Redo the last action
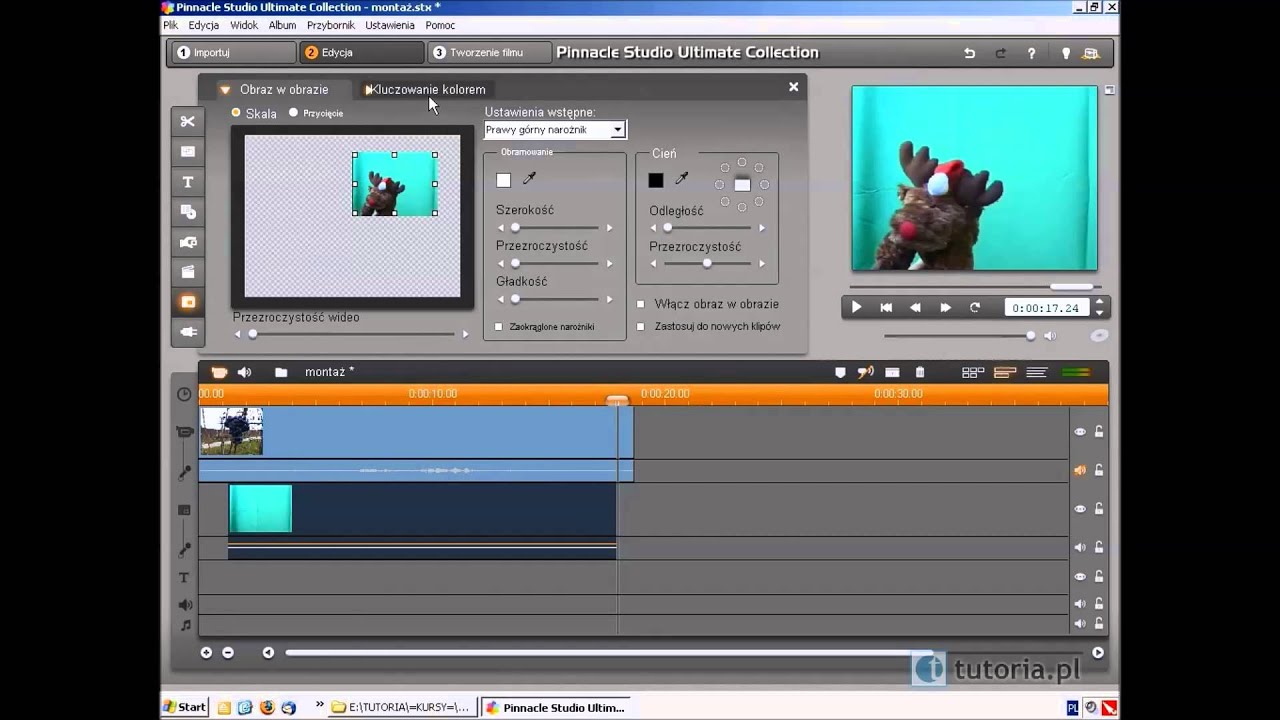1280x720 pixels. click(1000, 53)
